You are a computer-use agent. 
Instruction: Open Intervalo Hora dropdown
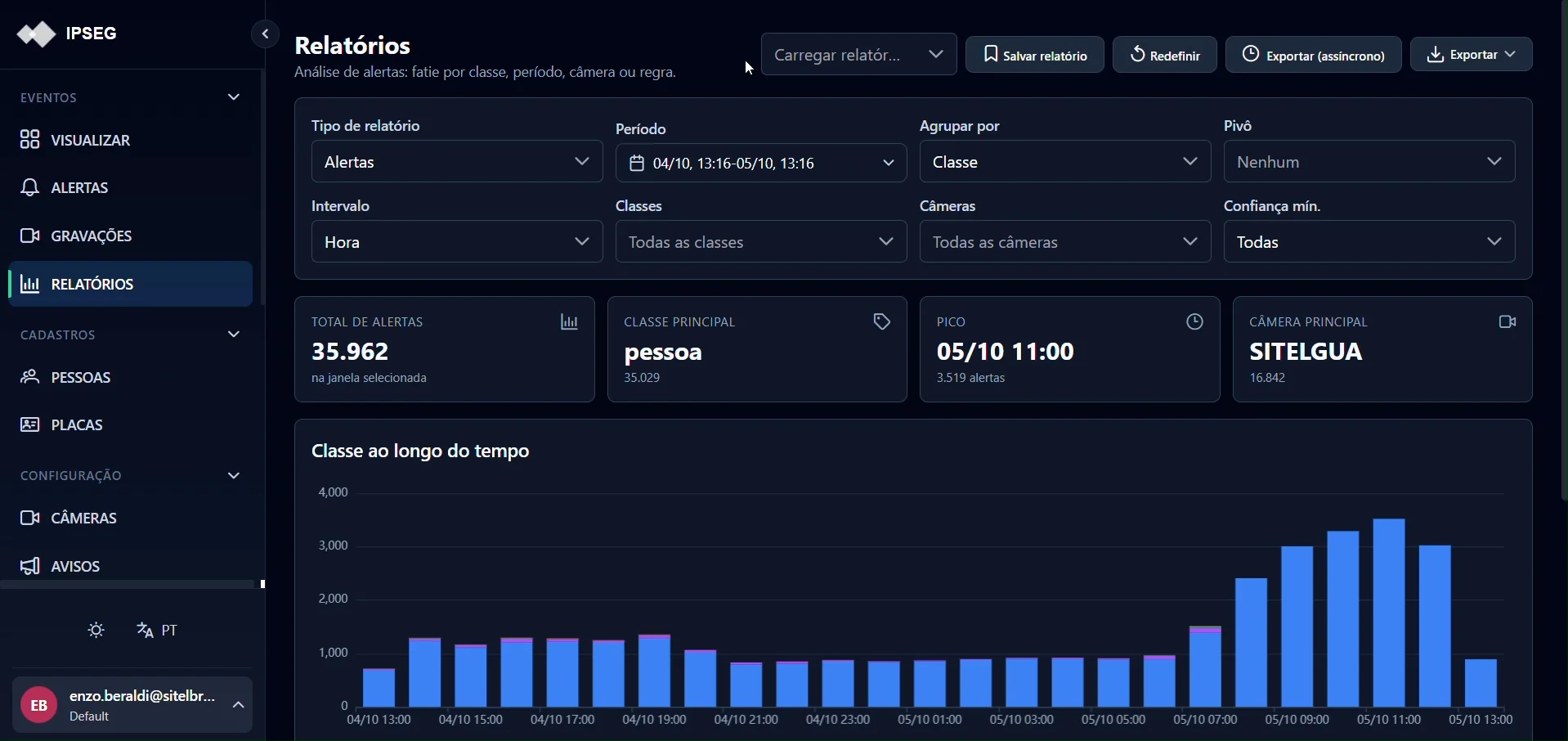click(x=457, y=242)
